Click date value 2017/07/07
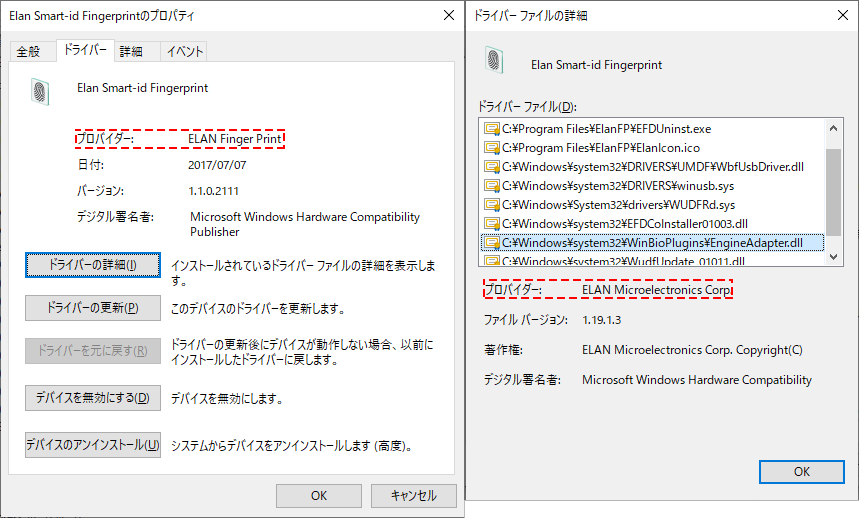The height and width of the screenshot is (518, 859). pos(217,165)
